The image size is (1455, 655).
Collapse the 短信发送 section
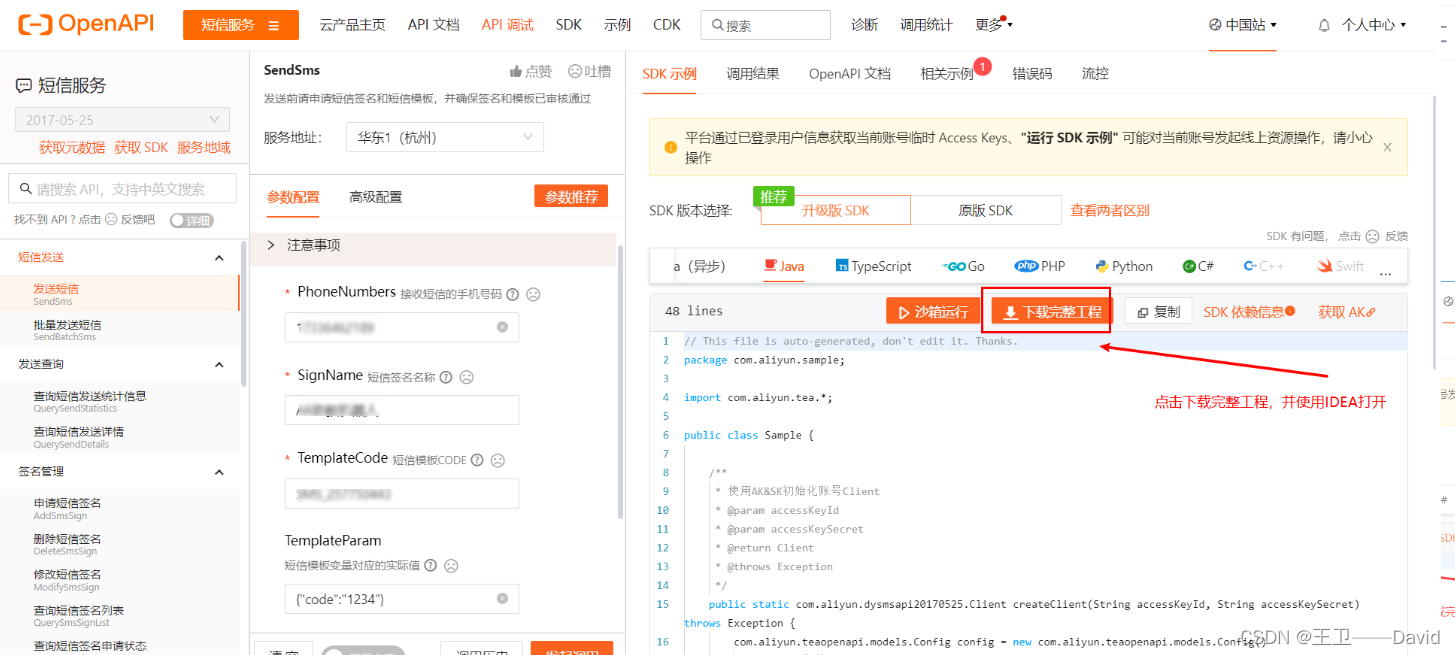[x=220, y=257]
